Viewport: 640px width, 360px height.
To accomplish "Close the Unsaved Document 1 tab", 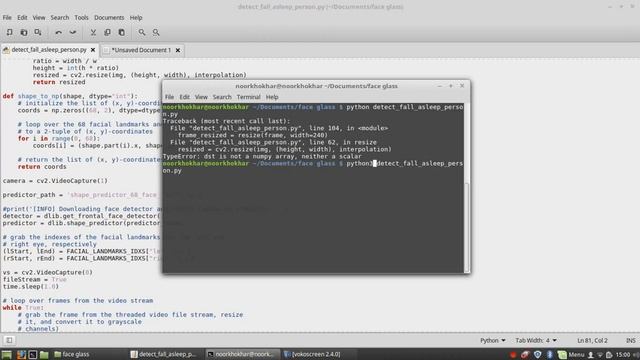I will [x=178, y=50].
